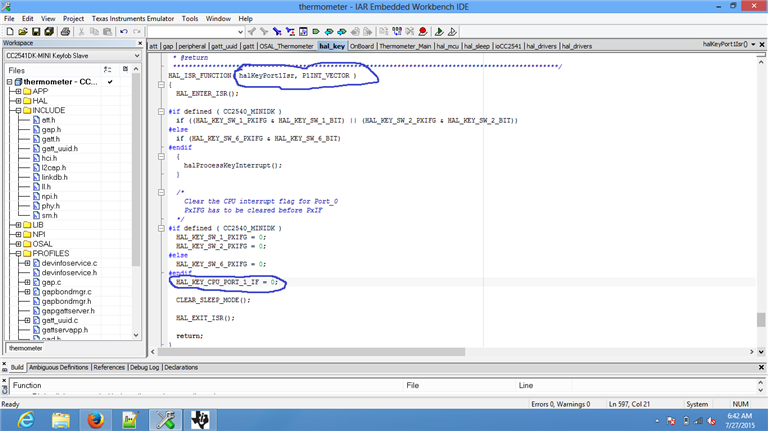
Task: Toggle breakpoint with the red dot icon
Action: coord(423,32)
